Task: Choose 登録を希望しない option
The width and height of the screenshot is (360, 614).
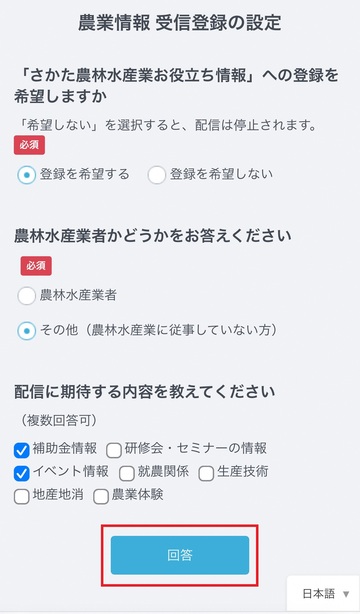Action: 157,175
